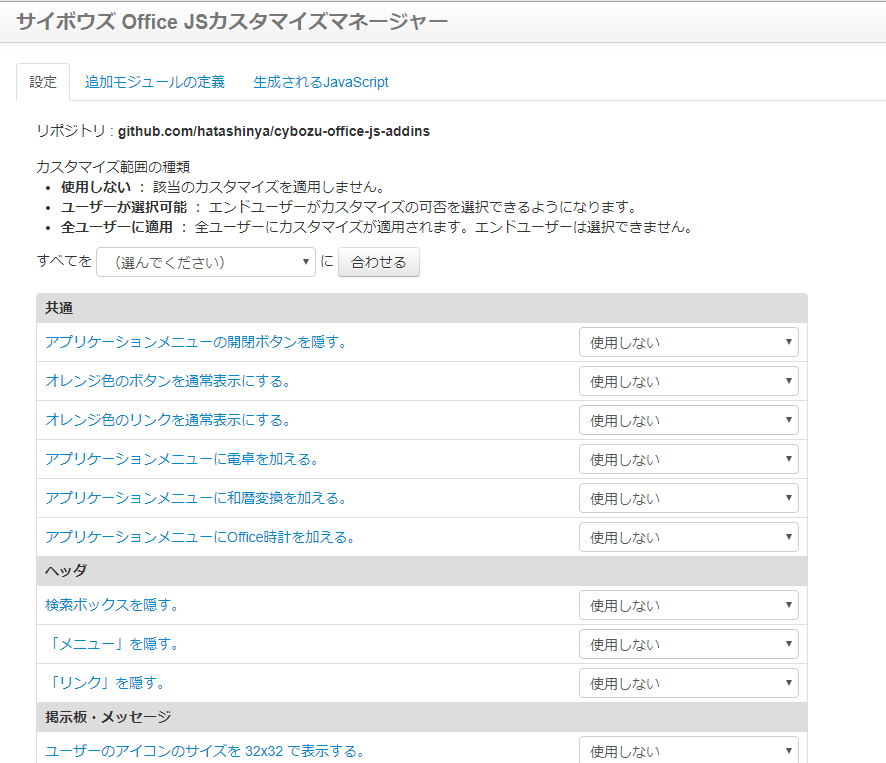Viewport: 886px width, 763px height.
Task: Open dropdown for ユーザーのアイコンのサイズ 32x32 row
Action: point(688,751)
